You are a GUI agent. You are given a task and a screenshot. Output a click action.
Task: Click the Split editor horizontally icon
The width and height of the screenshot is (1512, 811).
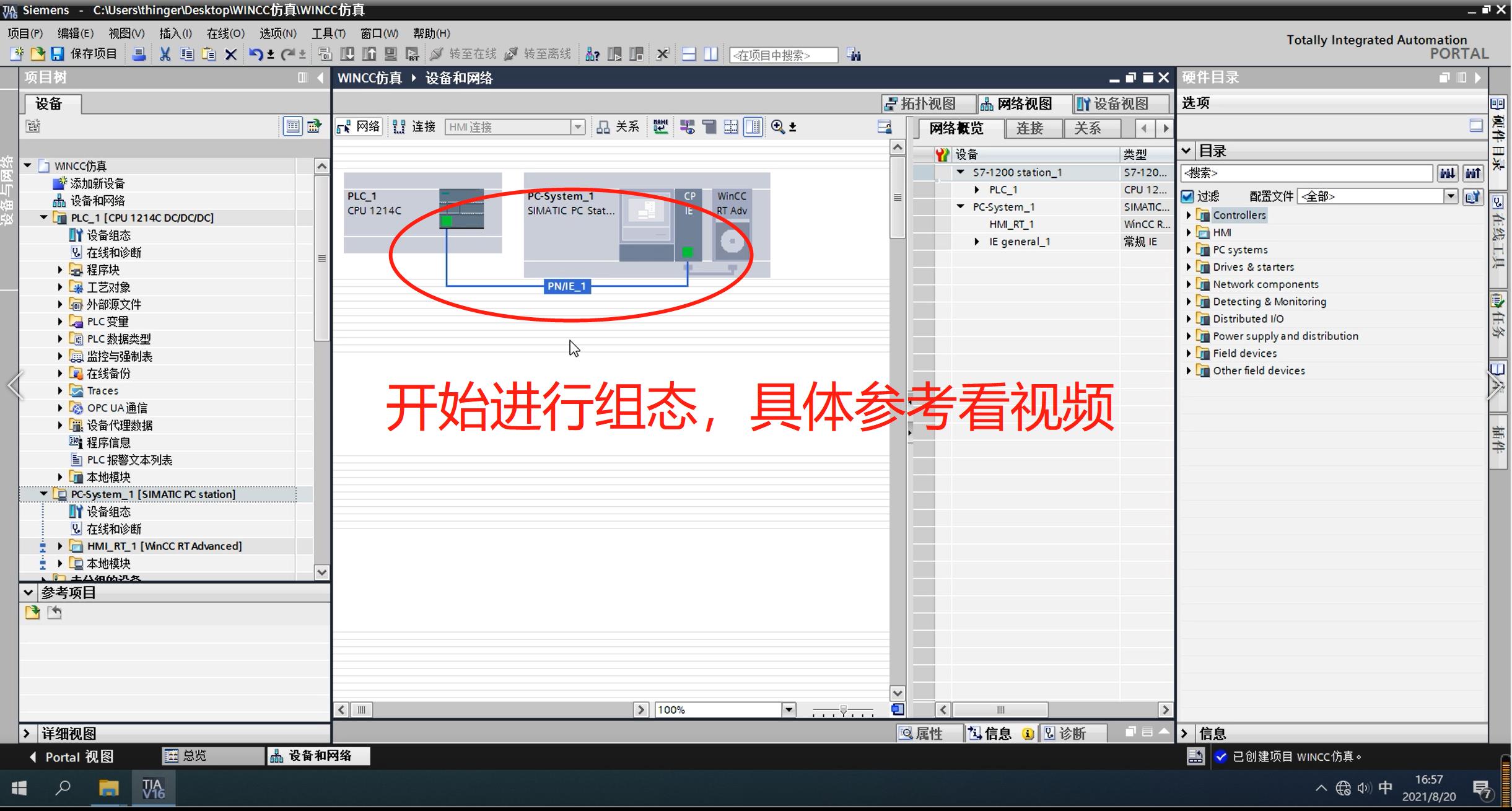(689, 55)
